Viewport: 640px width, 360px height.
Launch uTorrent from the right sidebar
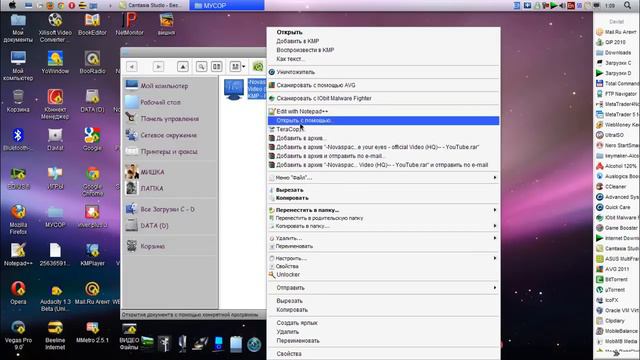611,290
